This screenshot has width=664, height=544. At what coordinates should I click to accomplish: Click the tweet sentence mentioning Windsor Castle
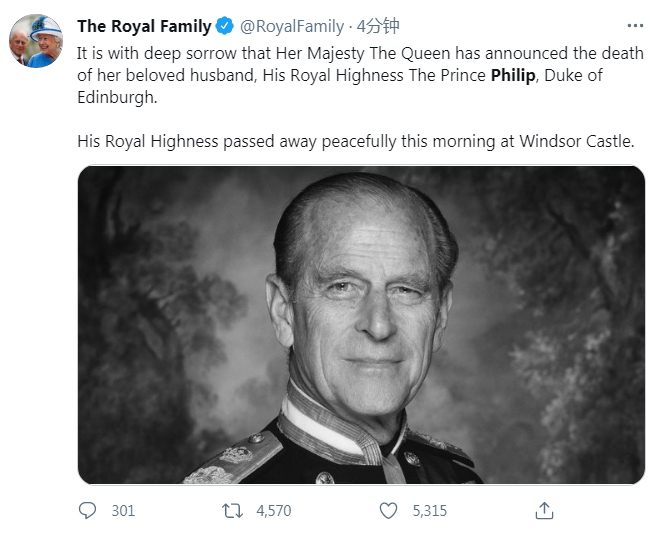tap(356, 141)
